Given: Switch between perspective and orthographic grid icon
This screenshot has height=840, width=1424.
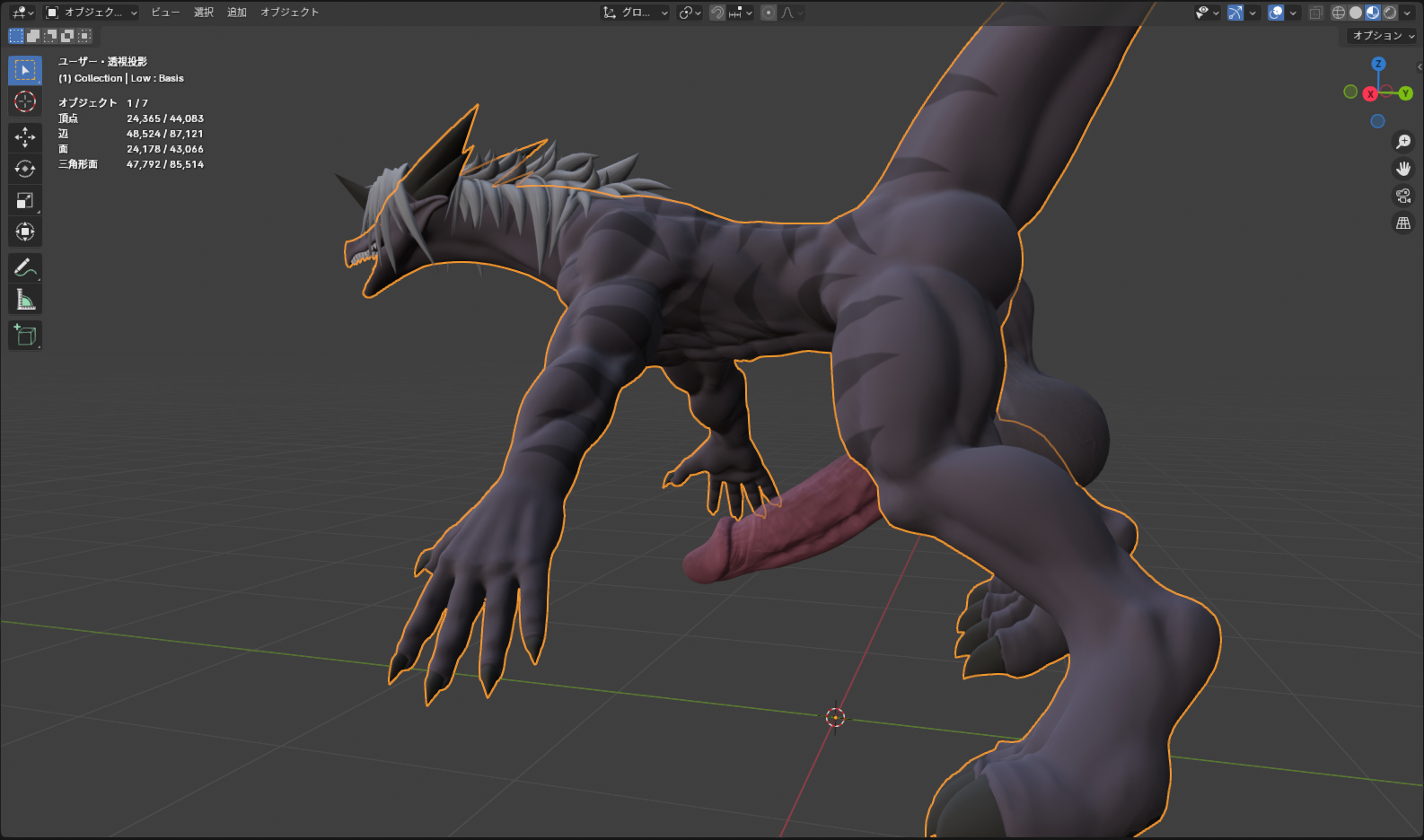Looking at the screenshot, I should pyautogui.click(x=1403, y=223).
